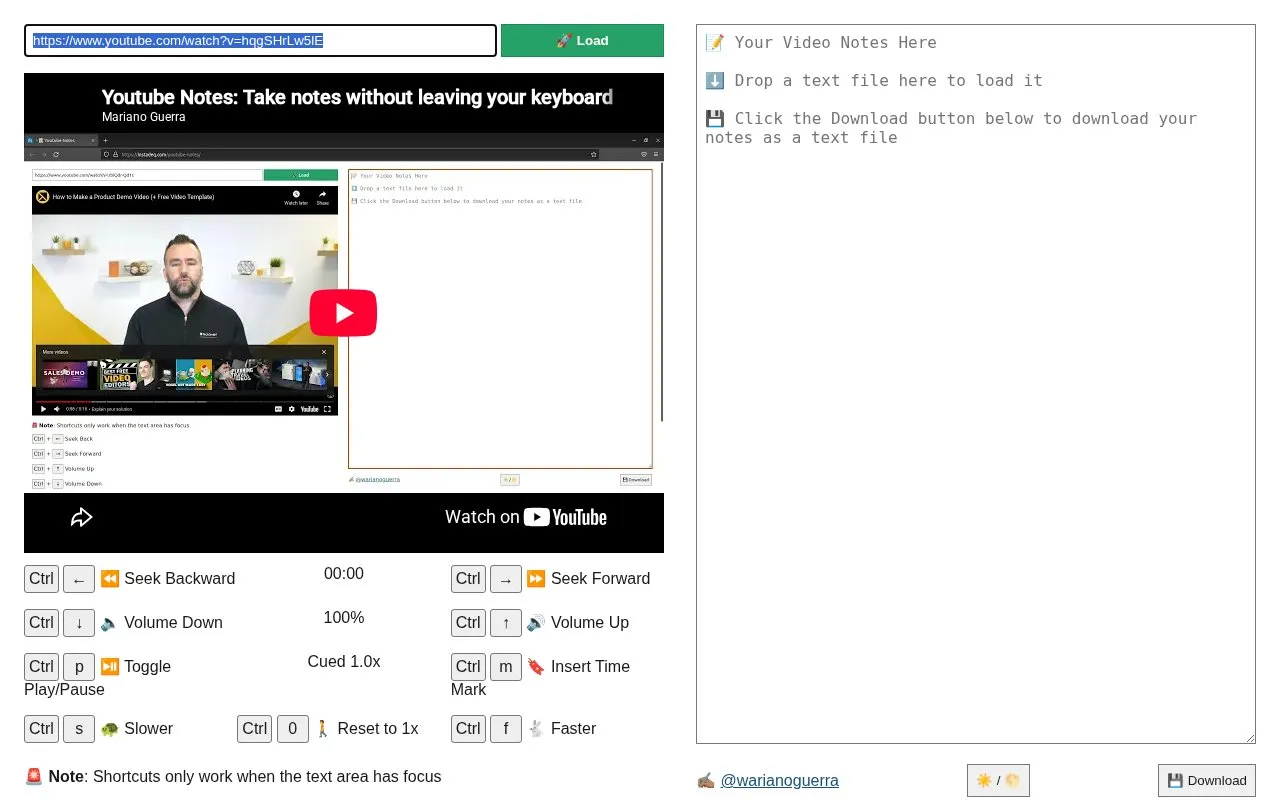Click the "0" key cap
Image resolution: width=1280 pixels, height=800 pixels.
292,729
